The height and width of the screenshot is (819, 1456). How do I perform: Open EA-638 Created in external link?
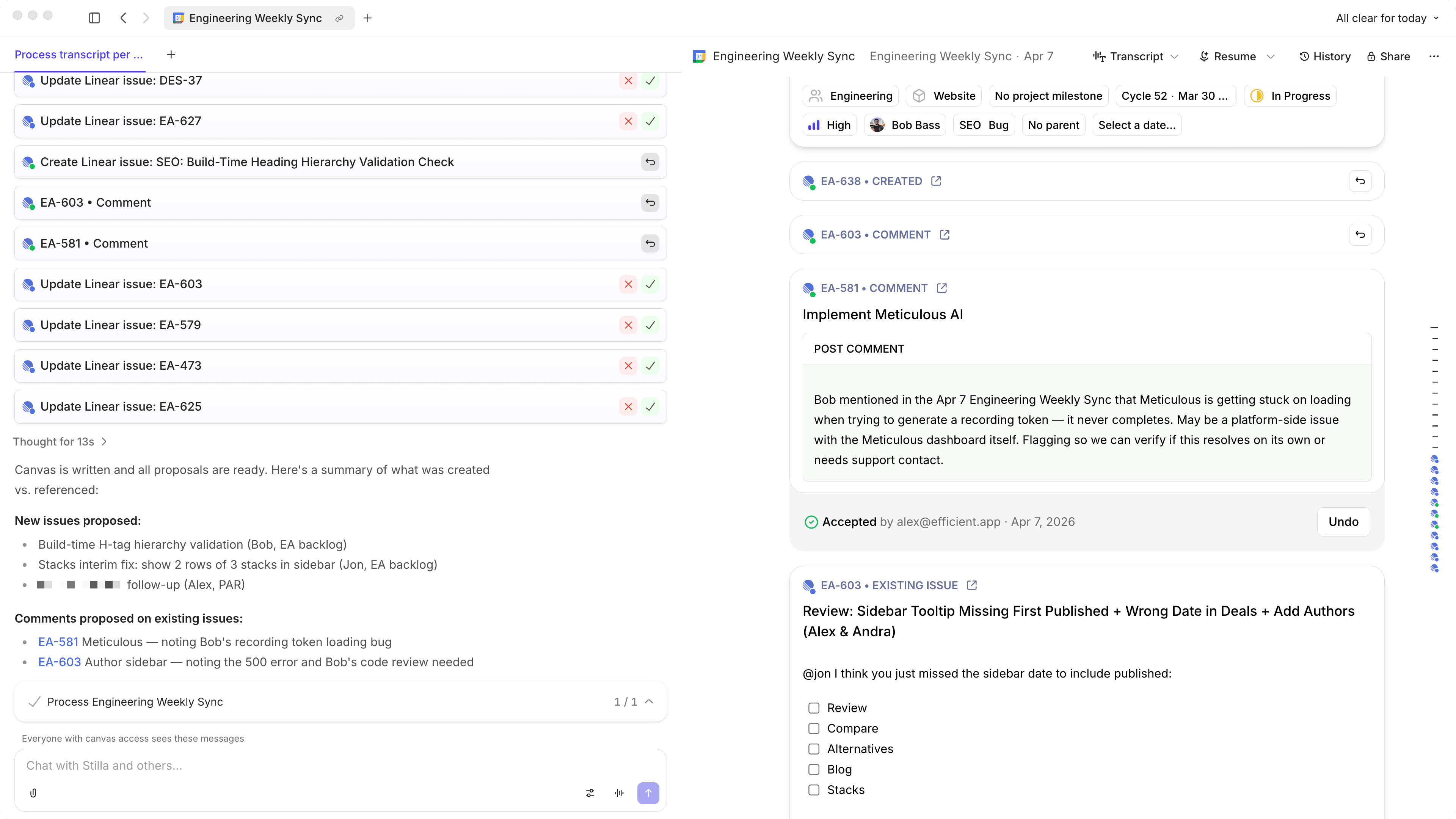click(x=936, y=181)
